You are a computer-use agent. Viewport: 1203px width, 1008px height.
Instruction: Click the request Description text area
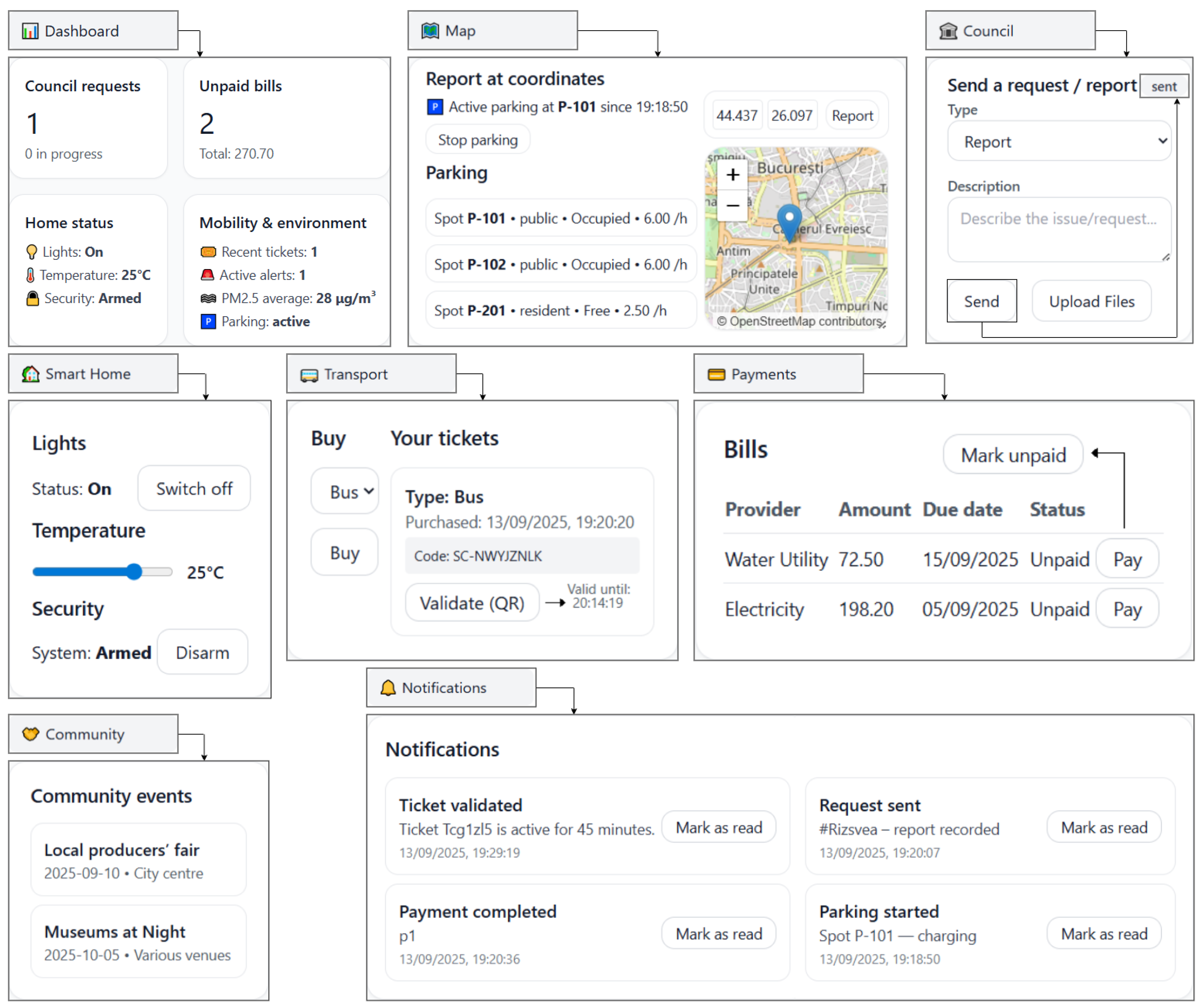[1059, 229]
